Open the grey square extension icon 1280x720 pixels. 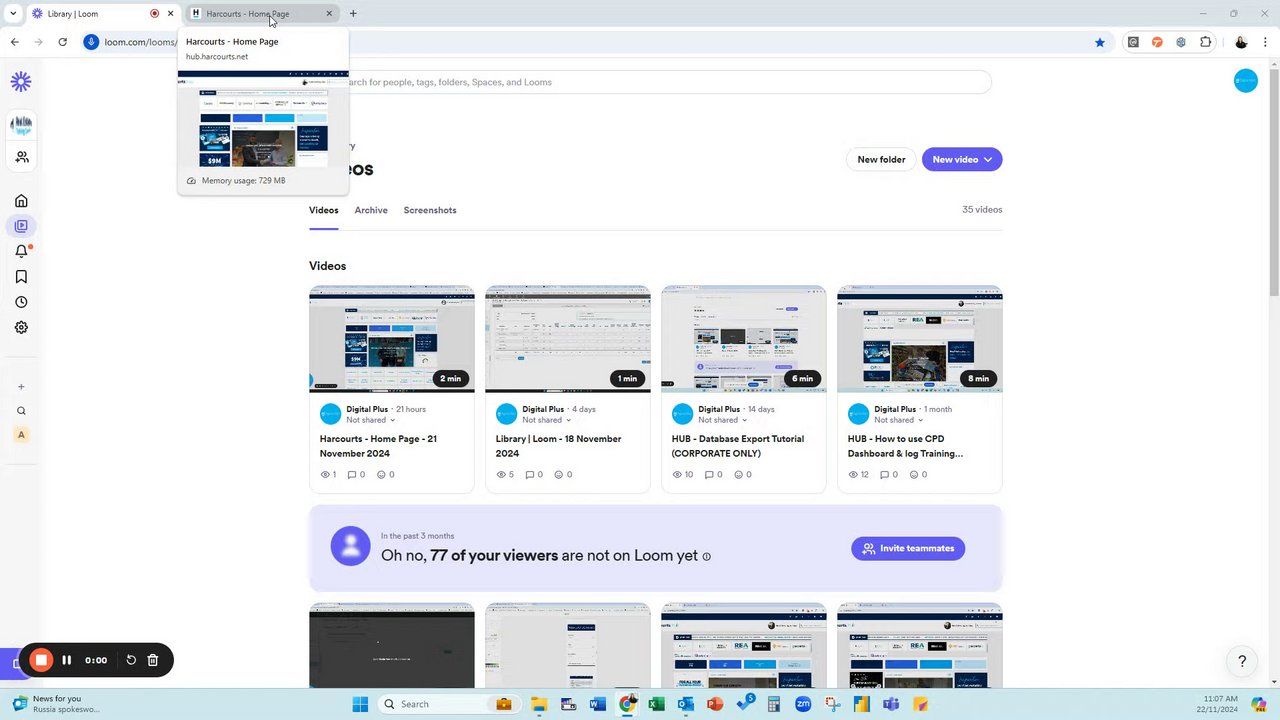point(1133,42)
